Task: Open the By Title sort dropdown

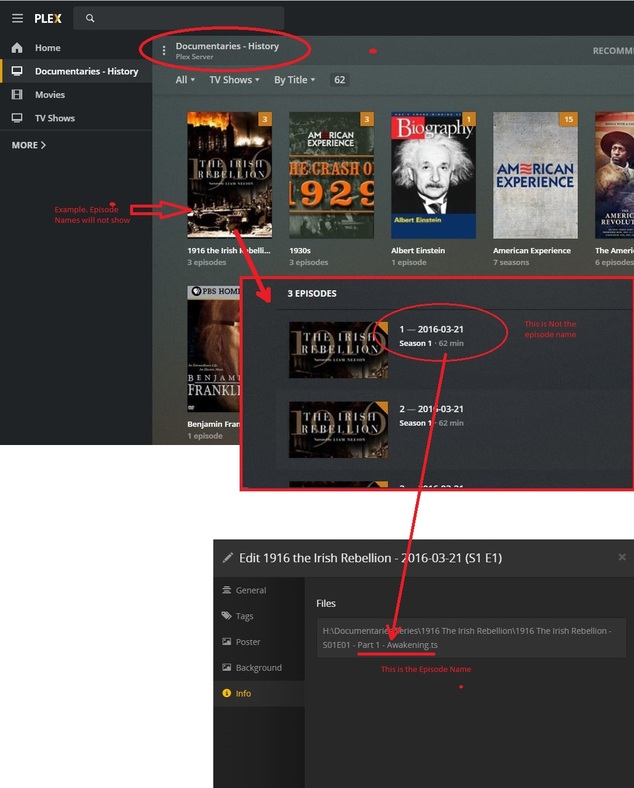Action: click(x=294, y=79)
